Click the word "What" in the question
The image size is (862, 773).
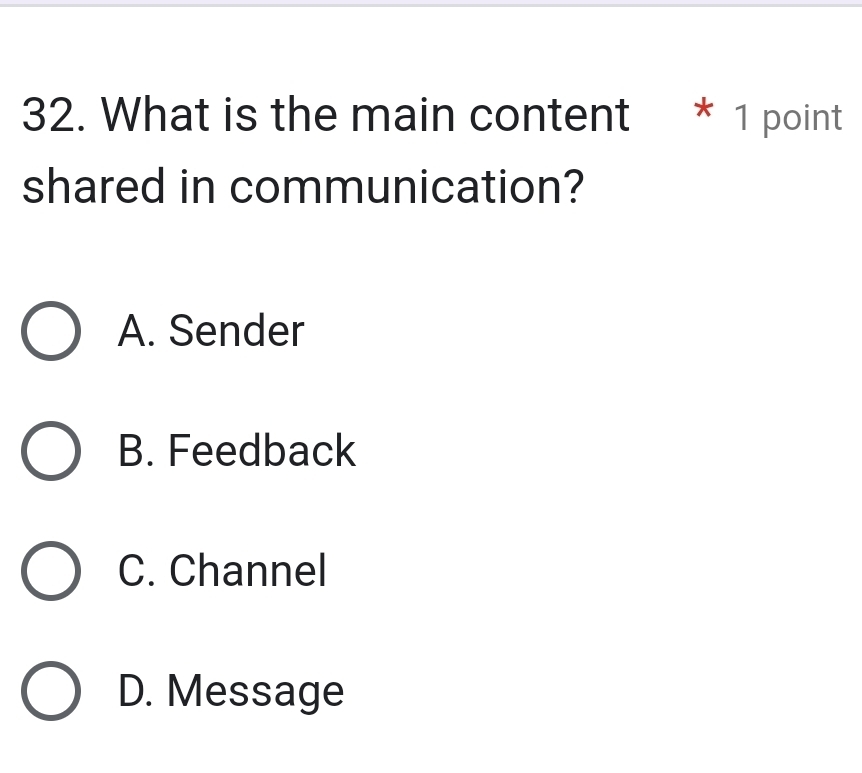(x=153, y=116)
